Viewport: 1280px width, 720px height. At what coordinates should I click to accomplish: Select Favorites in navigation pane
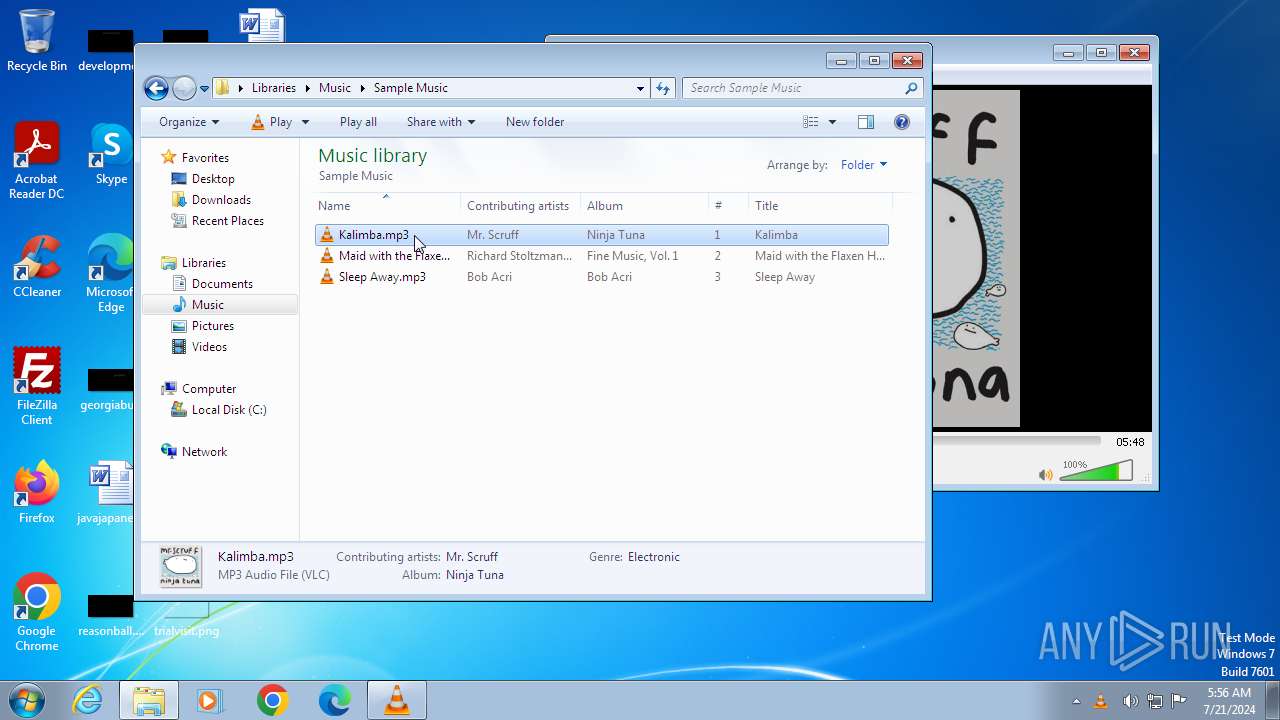coord(205,158)
